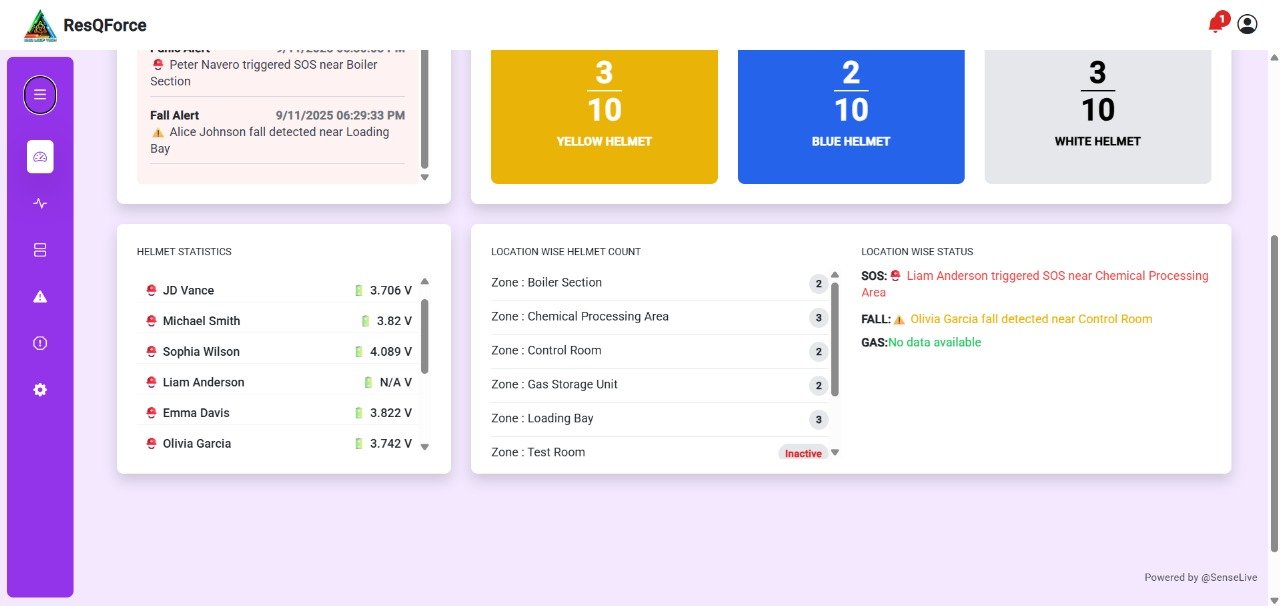The height and width of the screenshot is (606, 1280).
Task: Toggle the sidebar with the hamburger button
Action: pyautogui.click(x=40, y=94)
